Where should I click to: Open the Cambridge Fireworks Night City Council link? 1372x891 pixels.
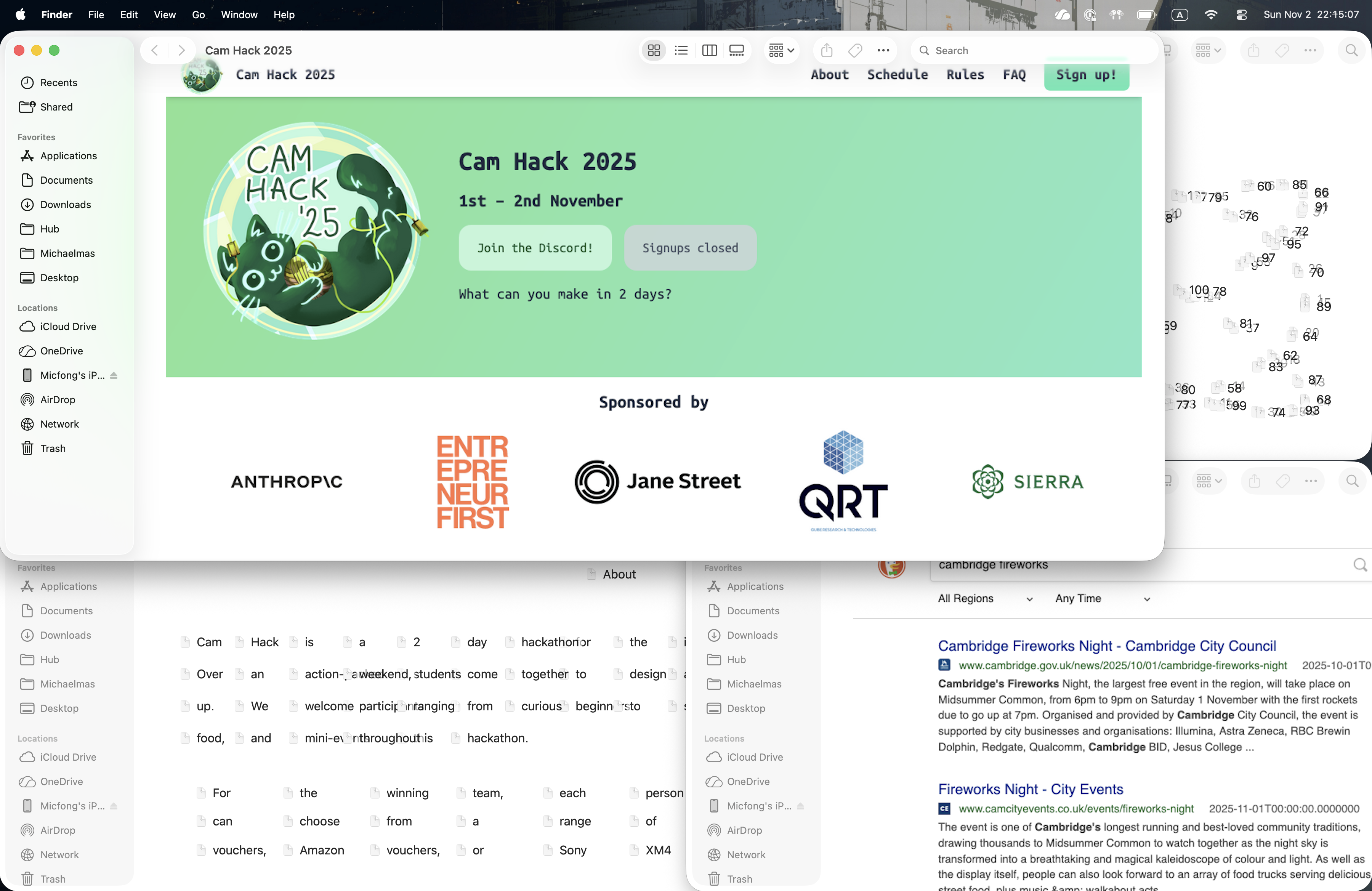[x=1107, y=646]
